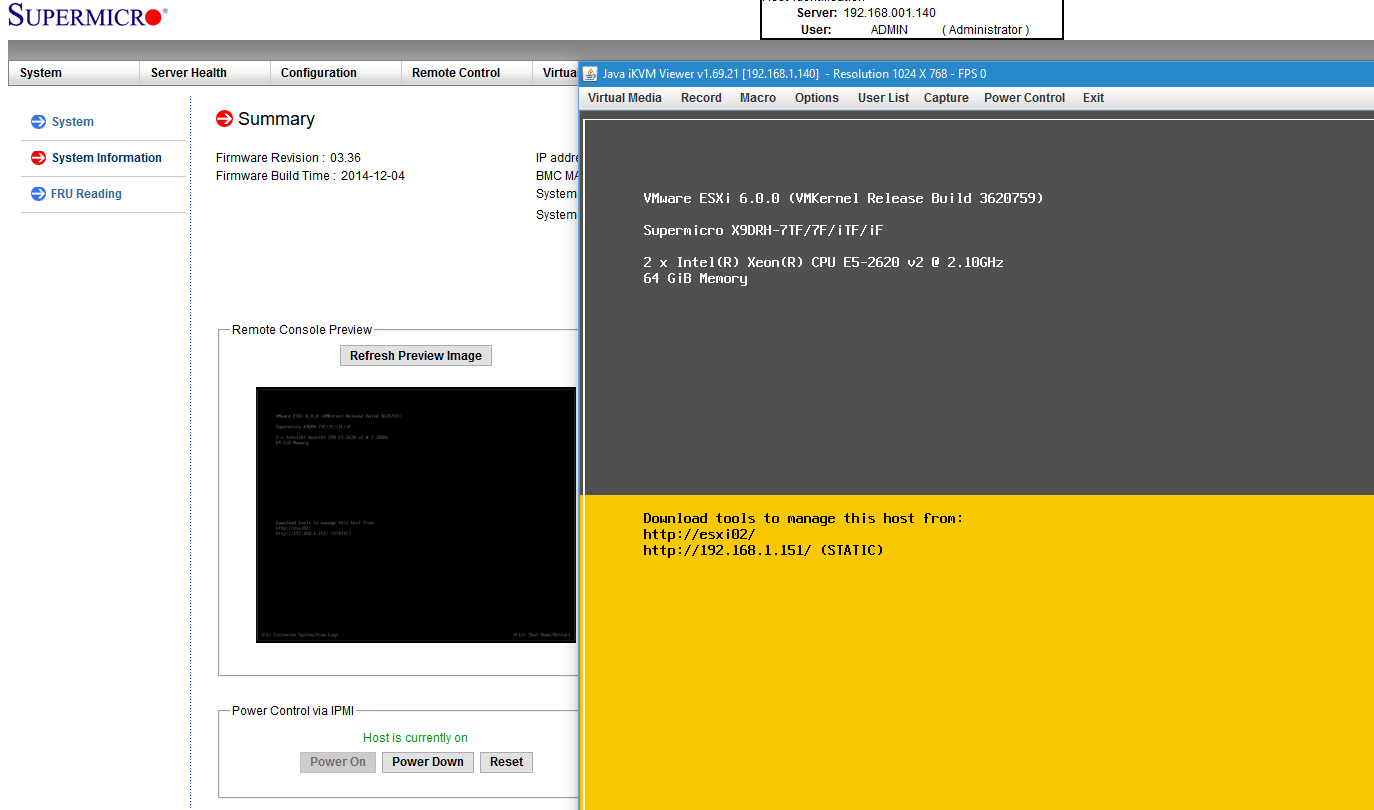Image resolution: width=1374 pixels, height=810 pixels.
Task: Click the VMware ESXi 6.0.0 build line
Action: click(x=843, y=199)
